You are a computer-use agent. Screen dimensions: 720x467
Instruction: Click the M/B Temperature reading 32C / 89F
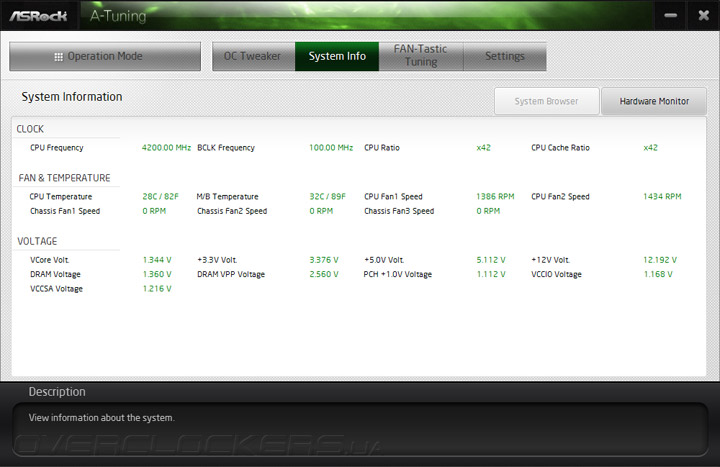tap(327, 197)
